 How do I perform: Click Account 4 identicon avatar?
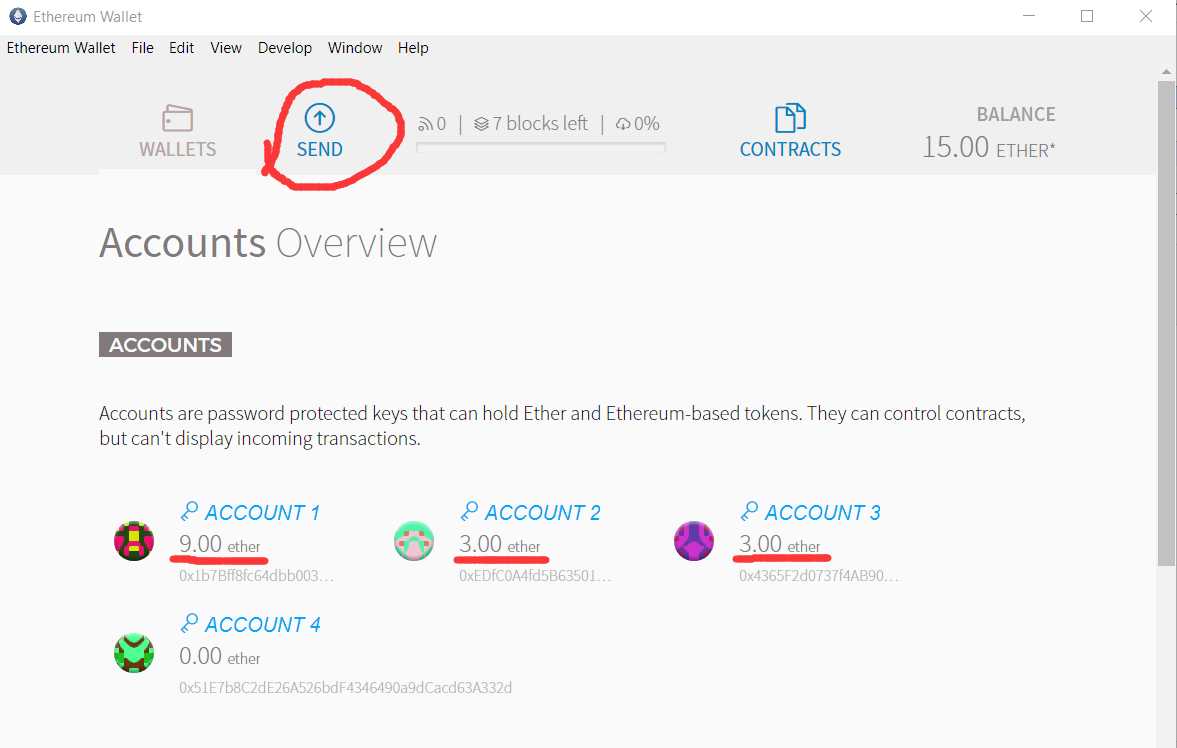click(134, 653)
